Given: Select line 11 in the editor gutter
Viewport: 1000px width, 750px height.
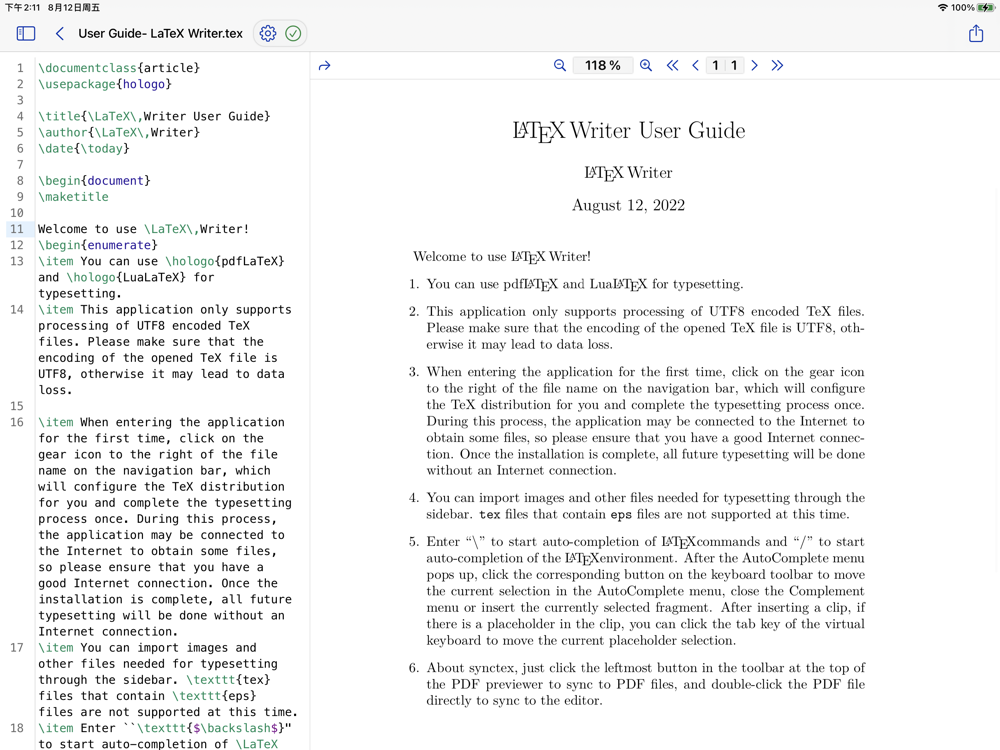Looking at the screenshot, I should (17, 229).
